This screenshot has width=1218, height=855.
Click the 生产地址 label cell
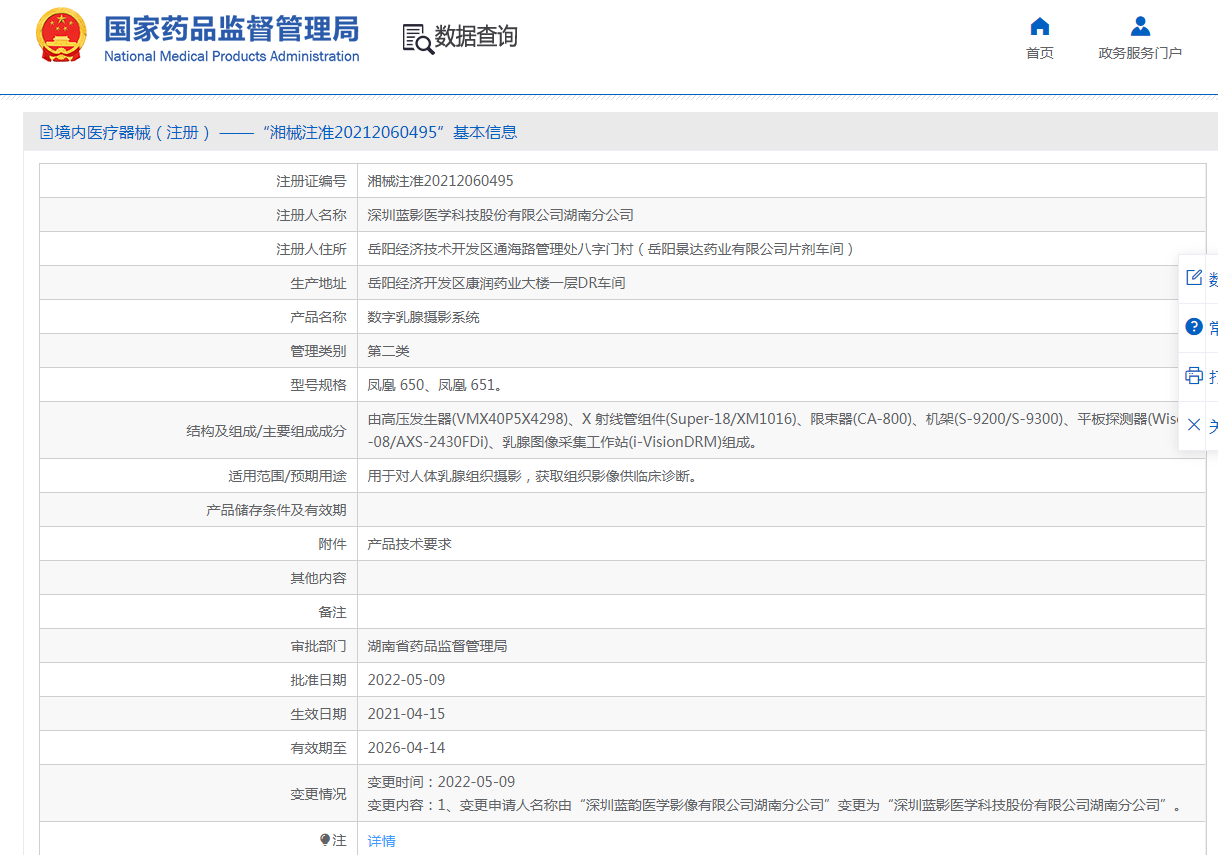point(198,283)
